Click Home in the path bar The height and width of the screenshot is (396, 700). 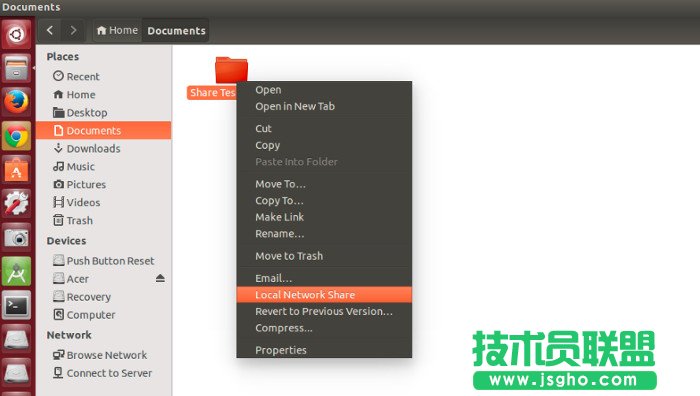(117, 30)
